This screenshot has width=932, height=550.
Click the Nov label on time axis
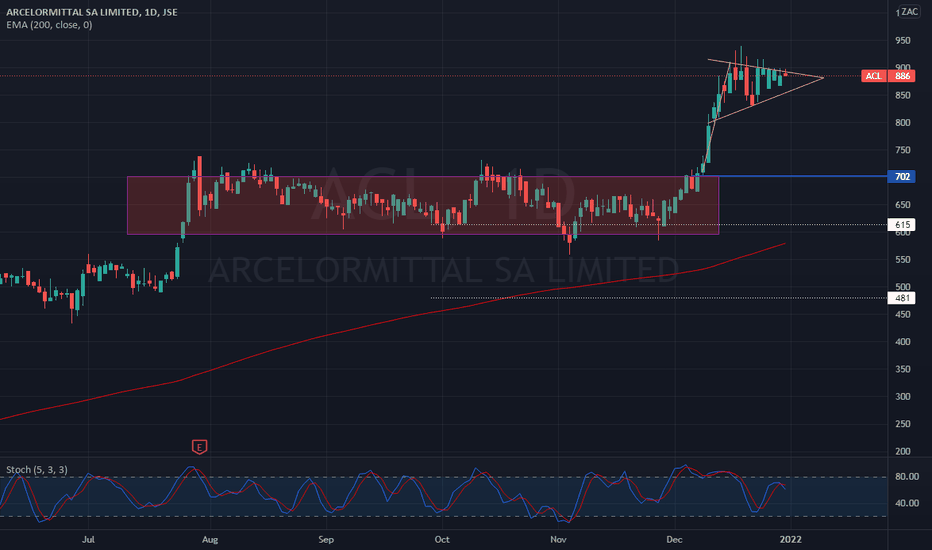click(558, 540)
